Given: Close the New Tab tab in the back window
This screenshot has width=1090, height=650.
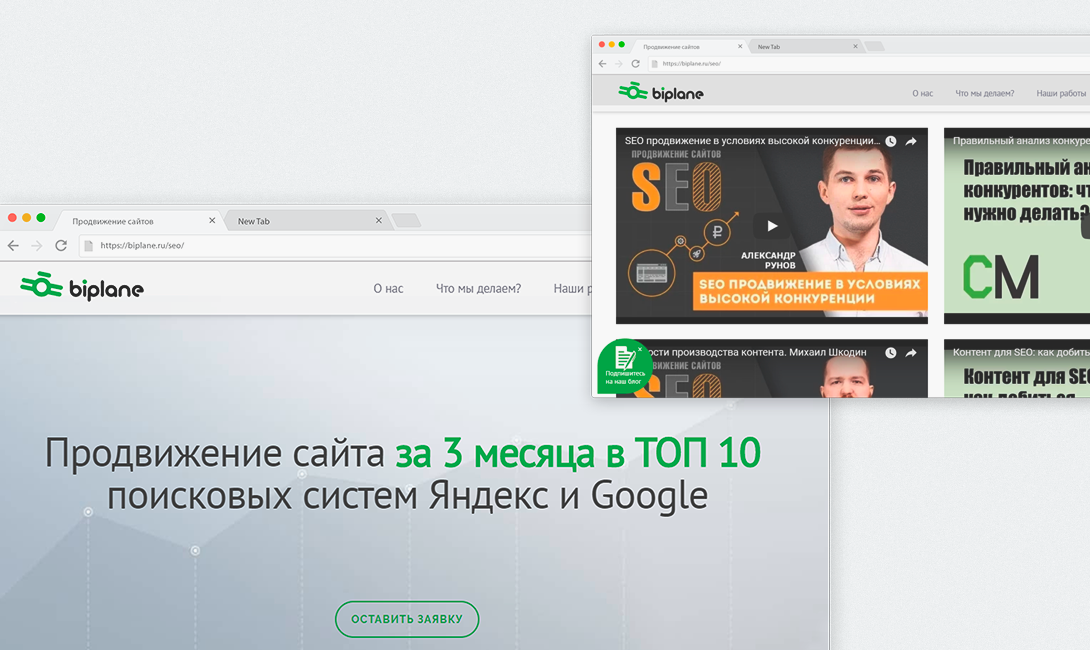Looking at the screenshot, I should pyautogui.click(x=378, y=220).
